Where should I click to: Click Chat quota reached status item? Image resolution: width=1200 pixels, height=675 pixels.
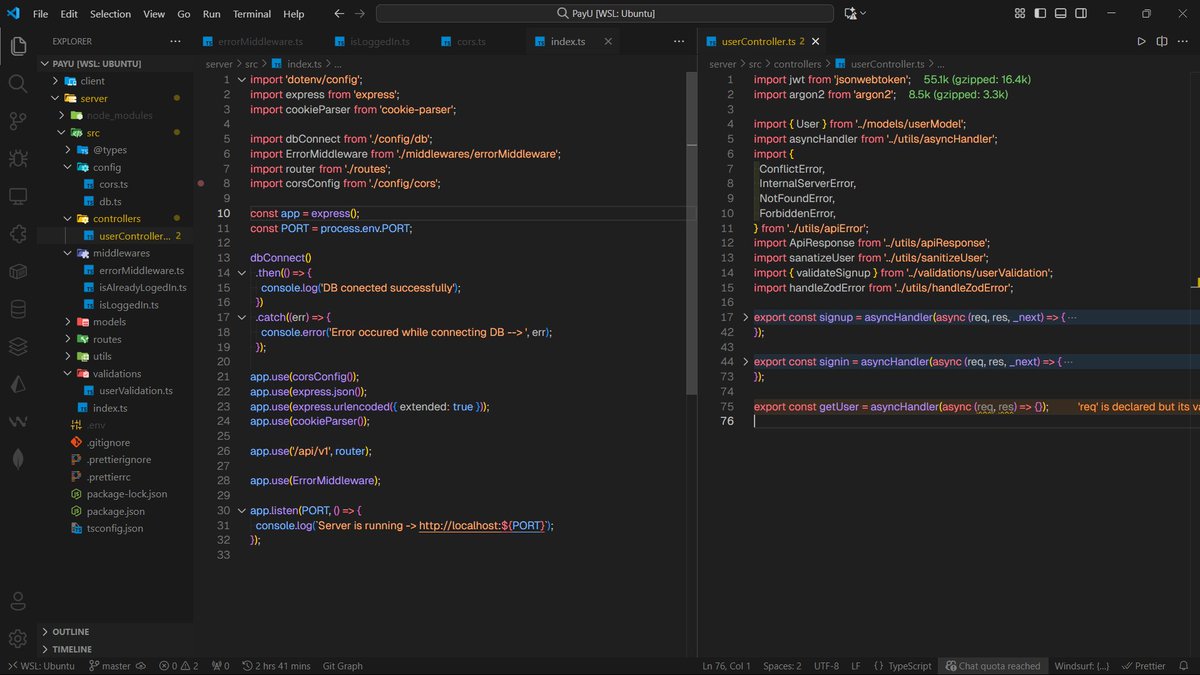pos(993,666)
